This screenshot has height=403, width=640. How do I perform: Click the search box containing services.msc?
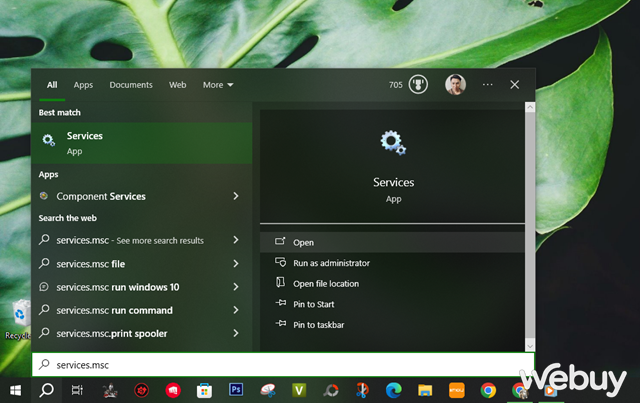(x=283, y=364)
